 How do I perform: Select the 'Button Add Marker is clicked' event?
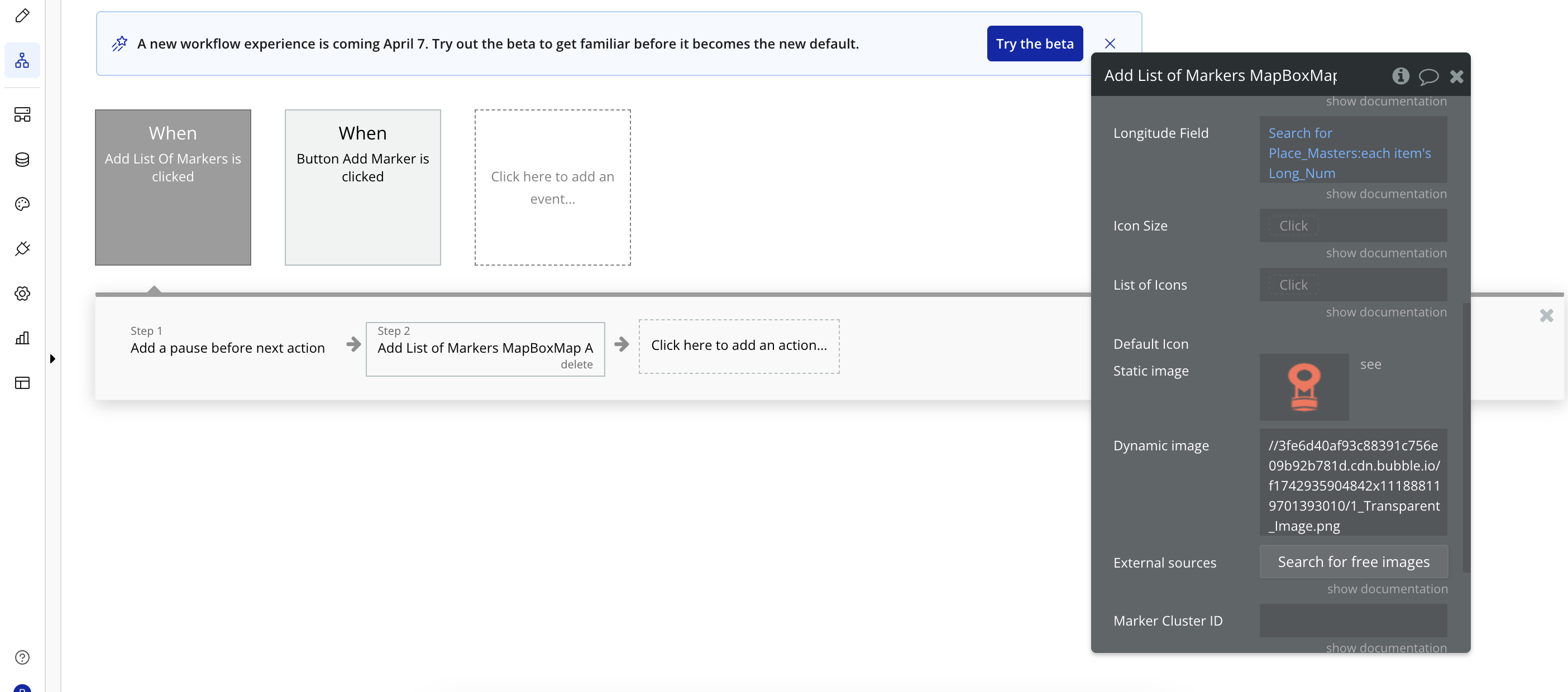click(x=363, y=188)
